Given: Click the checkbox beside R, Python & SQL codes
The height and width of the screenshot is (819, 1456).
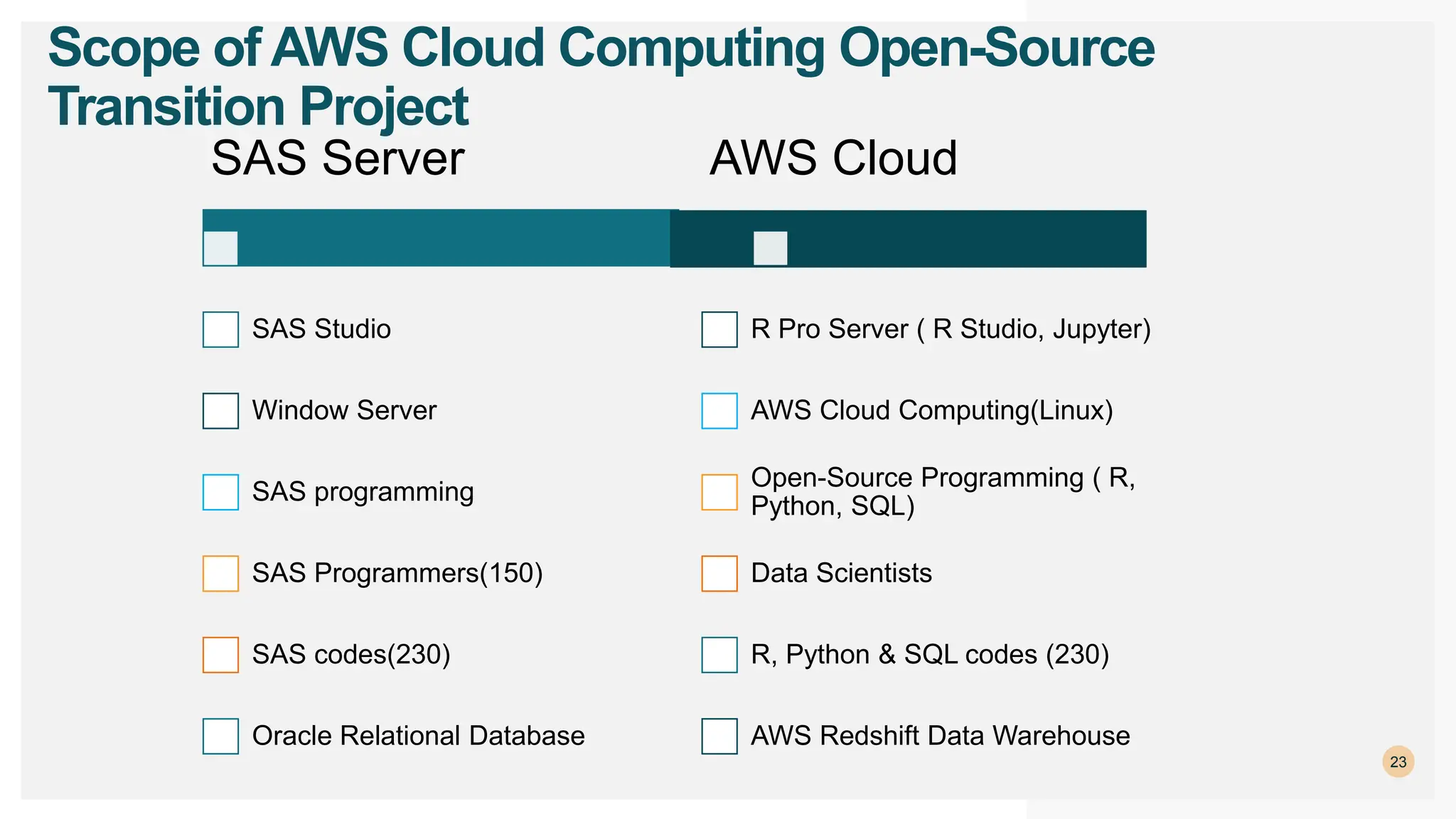Looking at the screenshot, I should click(x=719, y=655).
